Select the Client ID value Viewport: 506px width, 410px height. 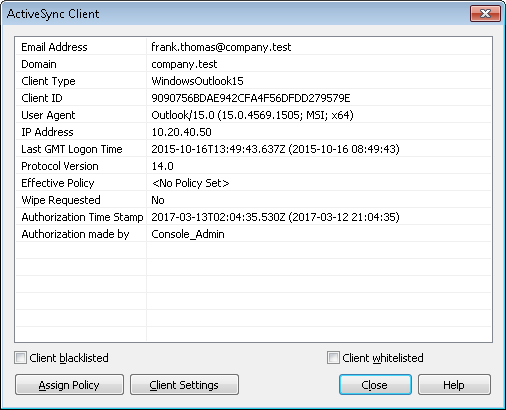click(251, 98)
